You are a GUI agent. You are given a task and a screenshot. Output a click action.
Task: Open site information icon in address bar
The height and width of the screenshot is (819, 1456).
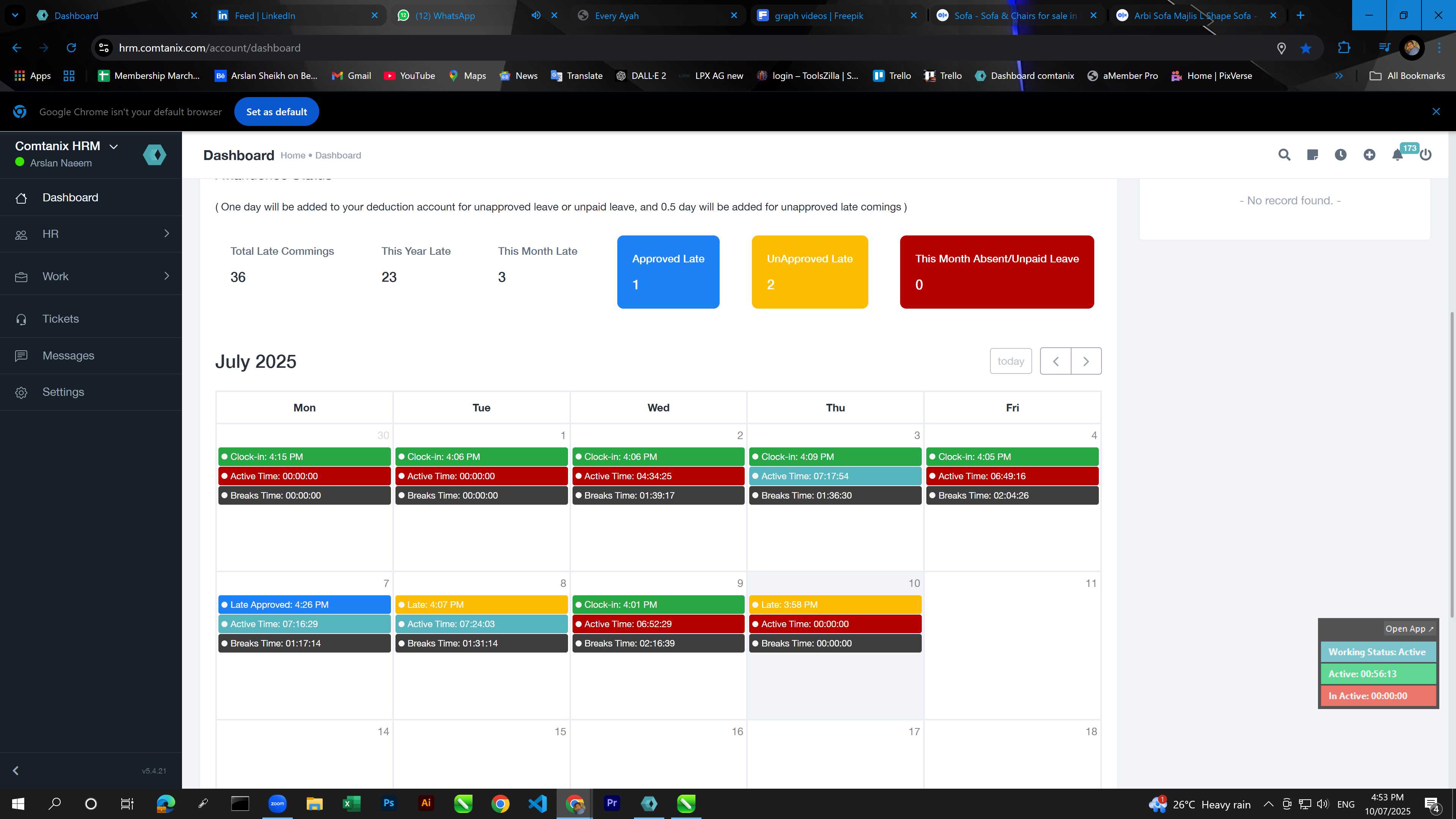point(104,48)
